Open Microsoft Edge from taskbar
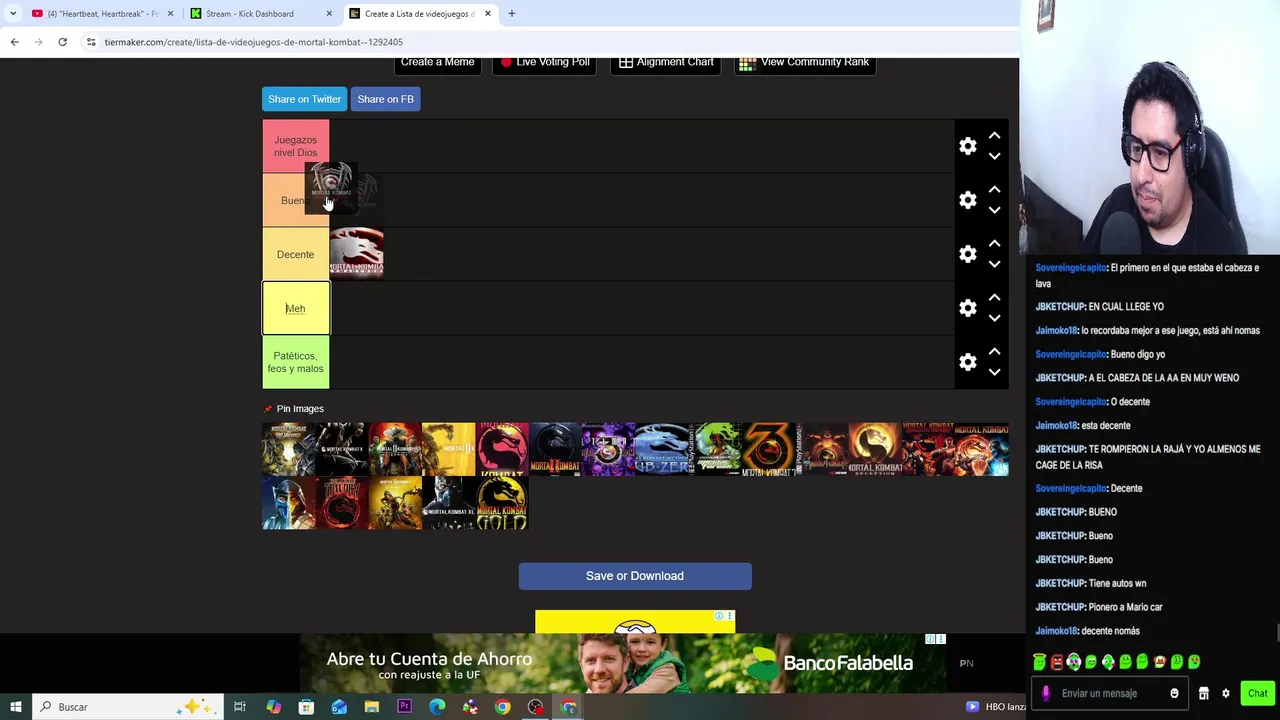Screen dimensions: 1280x720 point(437,707)
